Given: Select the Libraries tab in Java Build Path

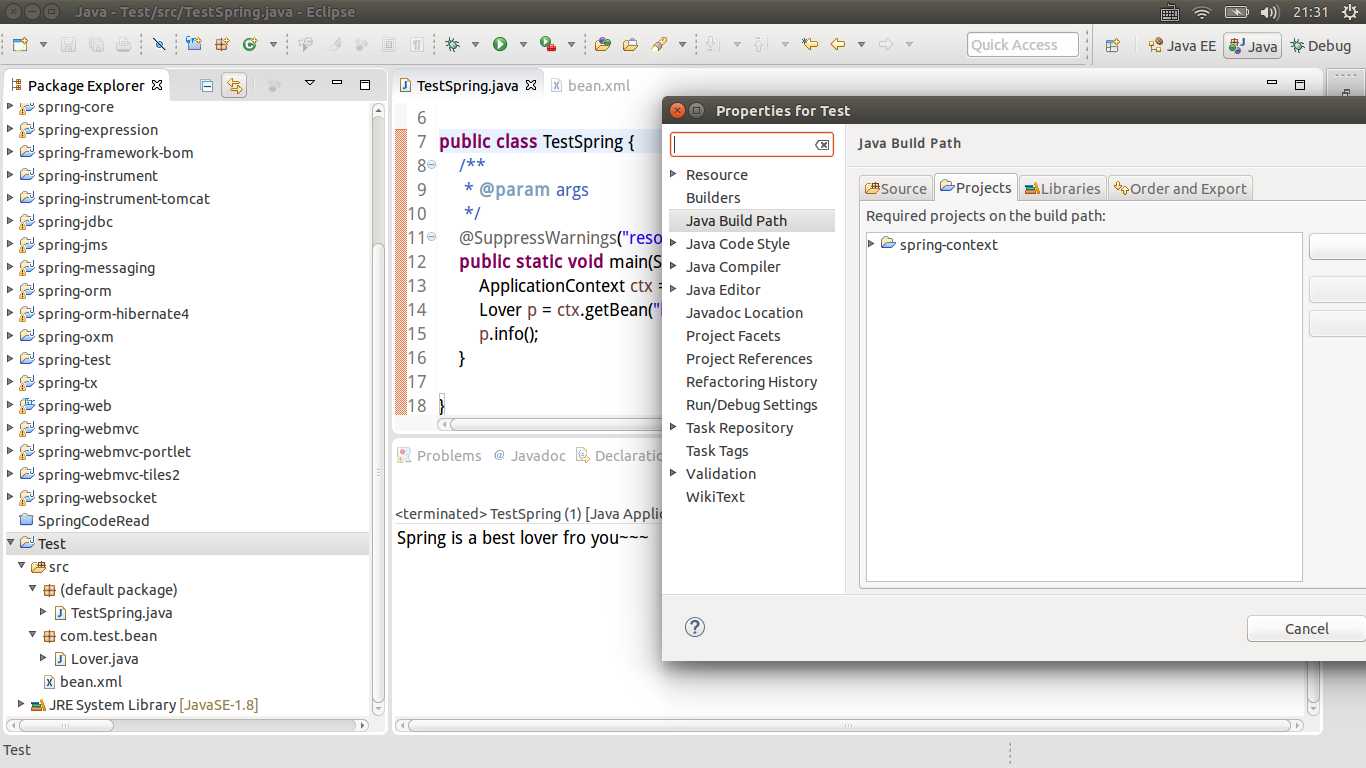Looking at the screenshot, I should tap(1062, 188).
